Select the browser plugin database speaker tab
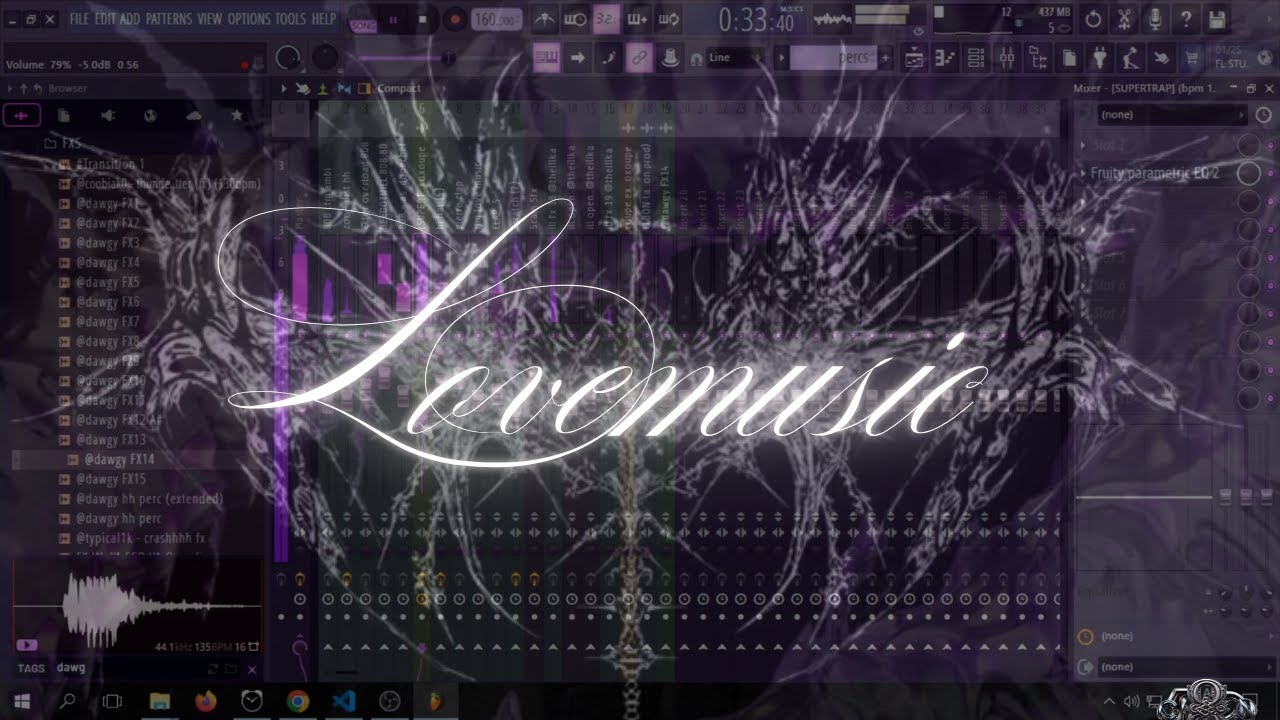This screenshot has width=1280, height=720. [x=108, y=116]
